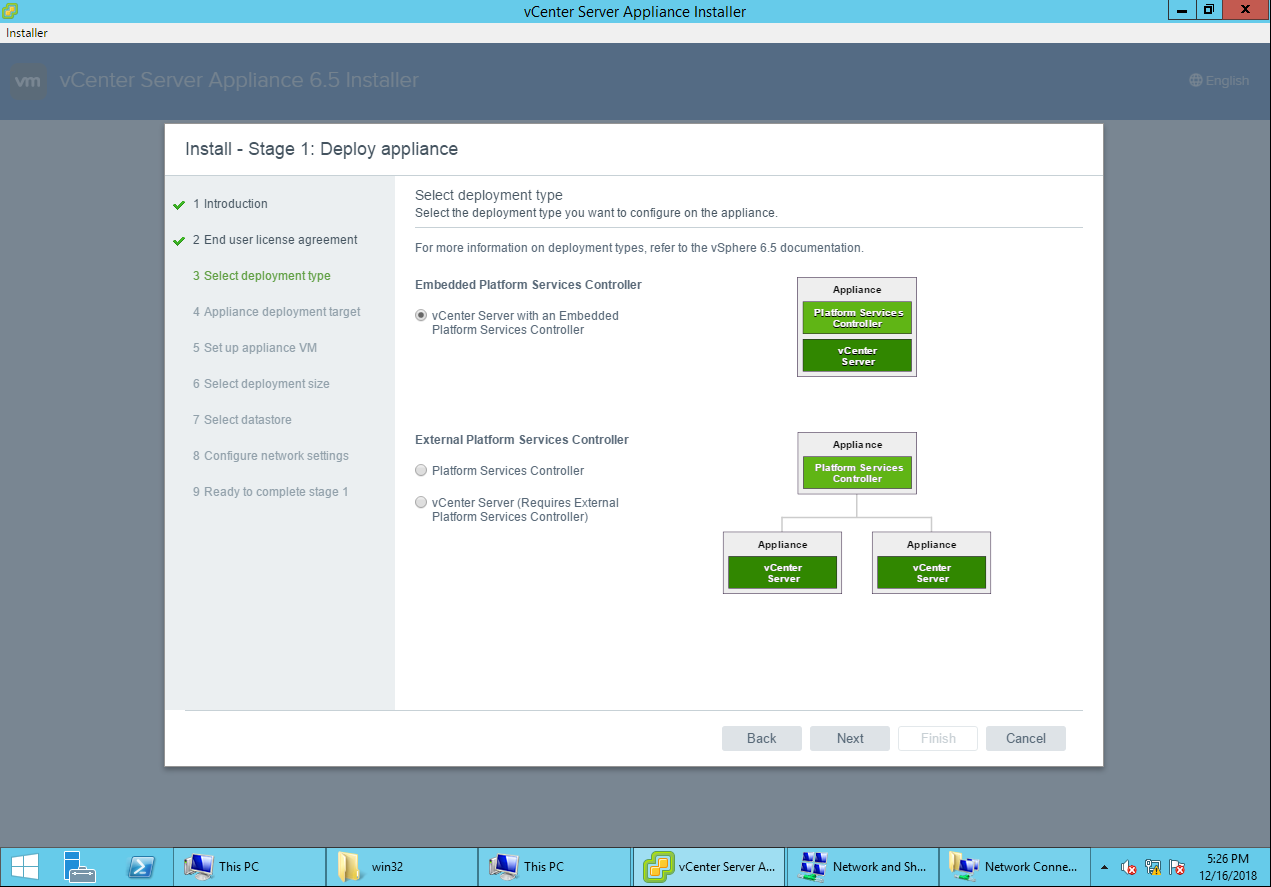Open the Installer menu

tap(27, 33)
